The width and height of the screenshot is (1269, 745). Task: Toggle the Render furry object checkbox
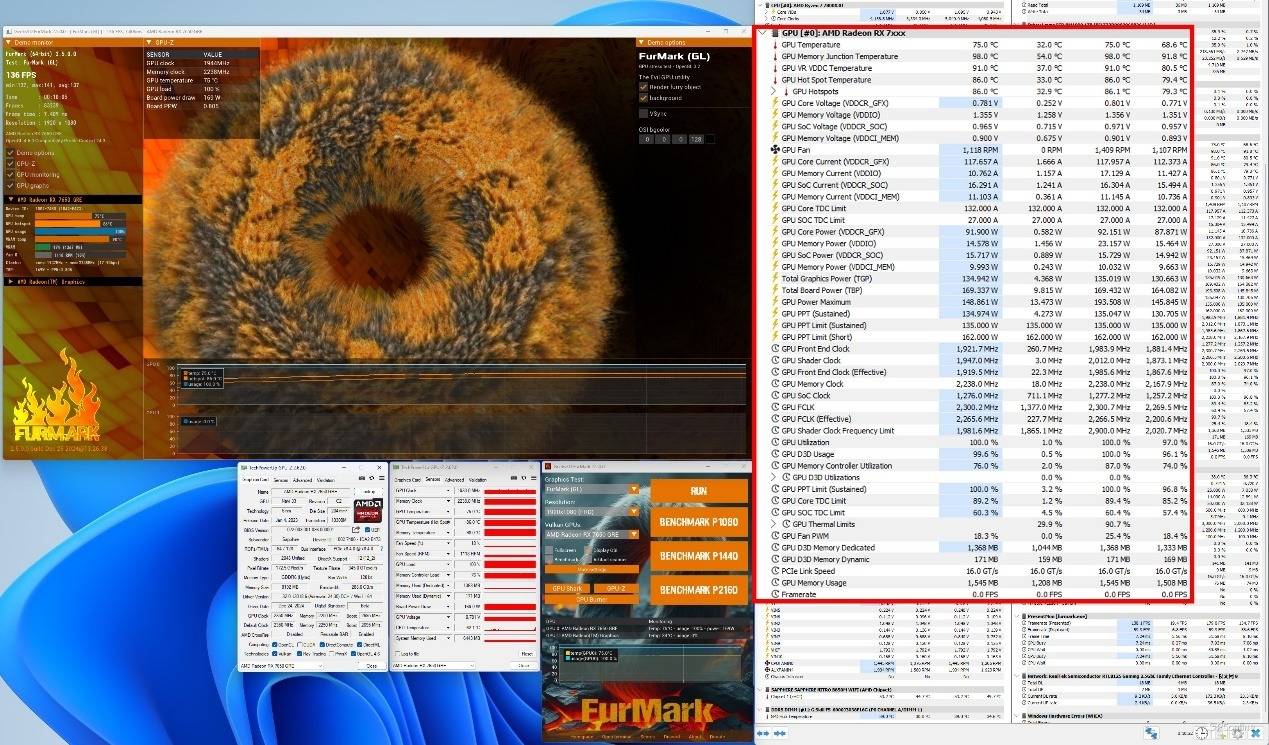click(x=644, y=87)
